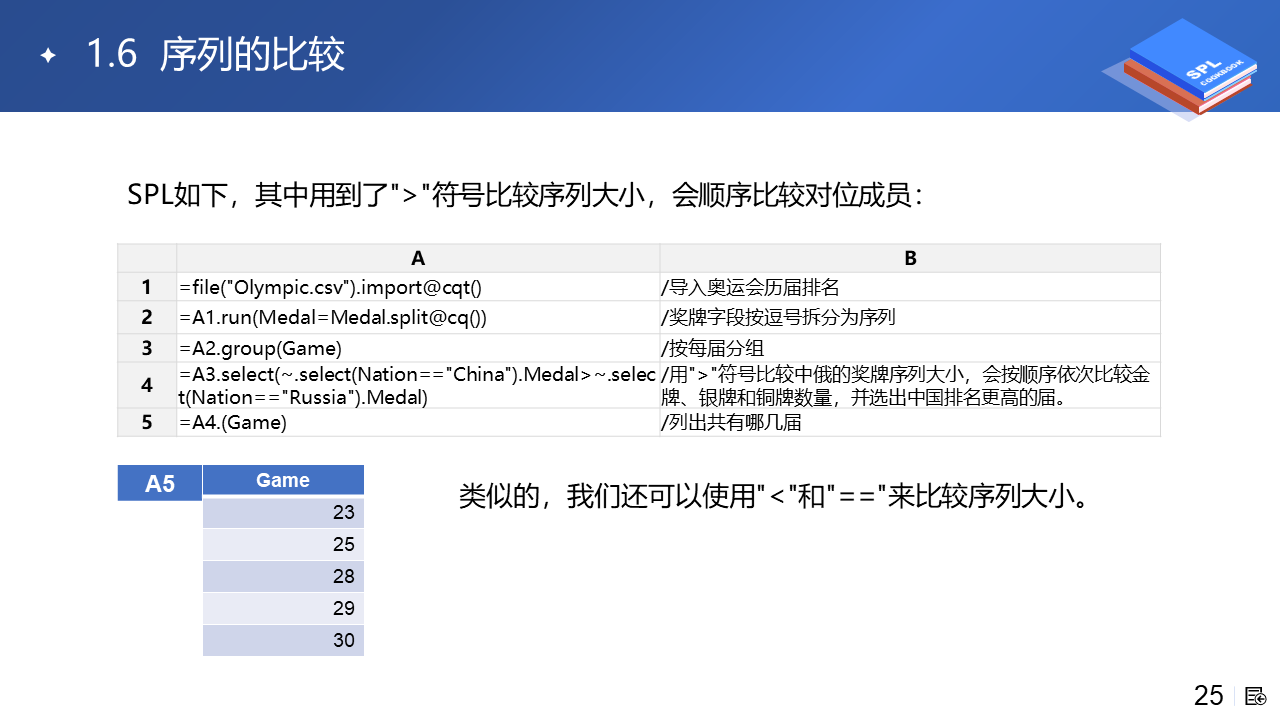Select row header 5 in the code table

(x=147, y=422)
